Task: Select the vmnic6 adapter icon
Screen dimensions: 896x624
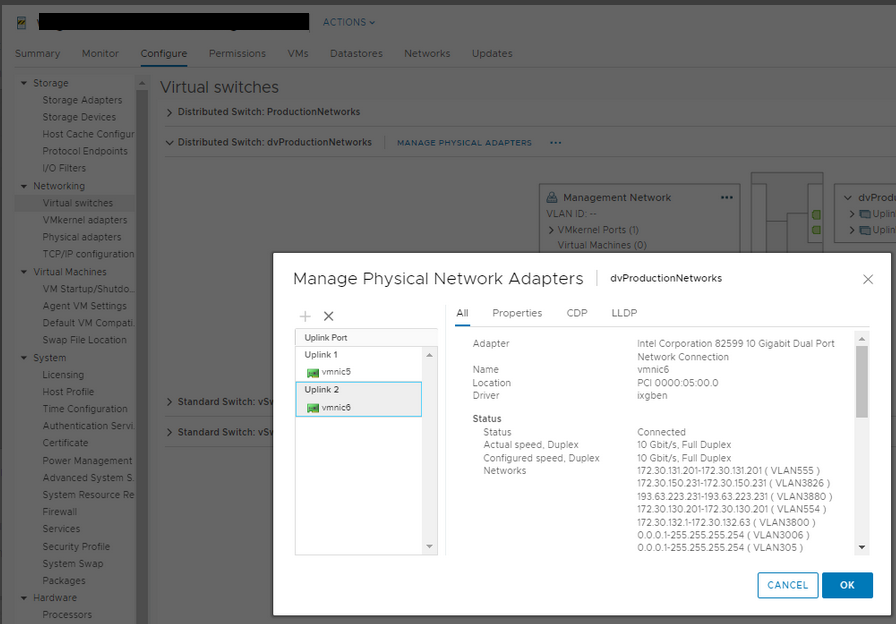Action: [313, 408]
